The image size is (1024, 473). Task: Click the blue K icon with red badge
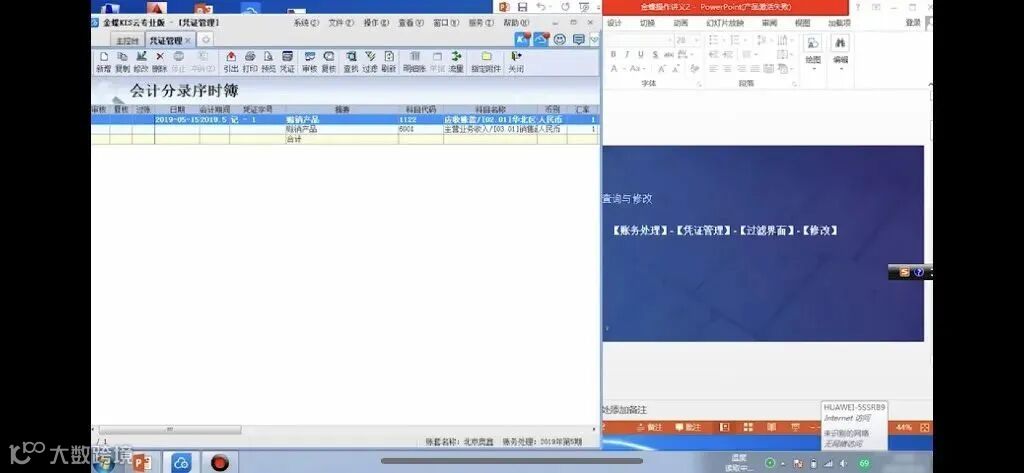tap(522, 39)
